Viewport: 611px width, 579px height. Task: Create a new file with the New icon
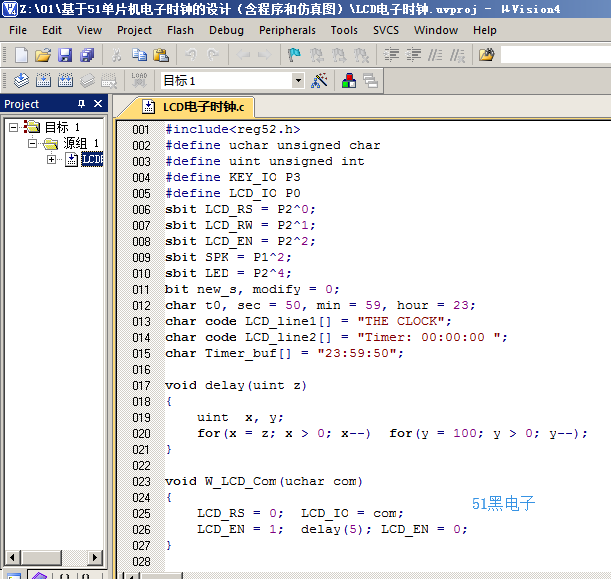coord(21,55)
